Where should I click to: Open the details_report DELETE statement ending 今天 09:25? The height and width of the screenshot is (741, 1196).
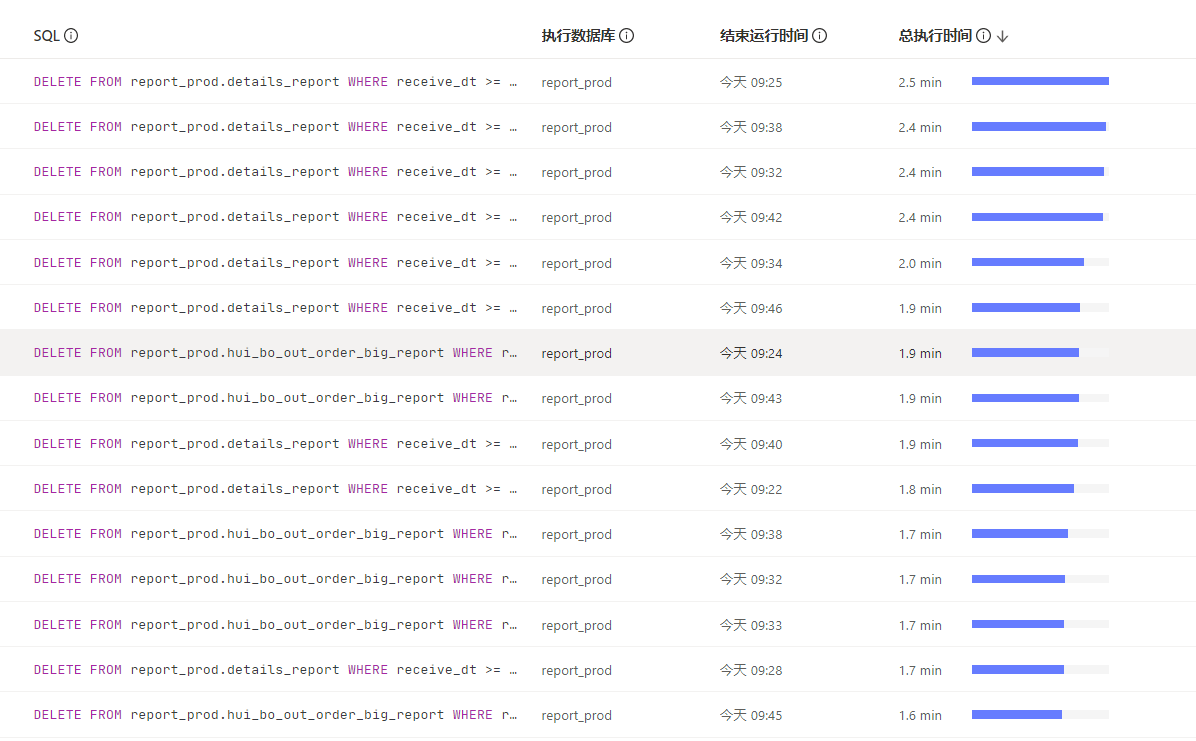(275, 82)
